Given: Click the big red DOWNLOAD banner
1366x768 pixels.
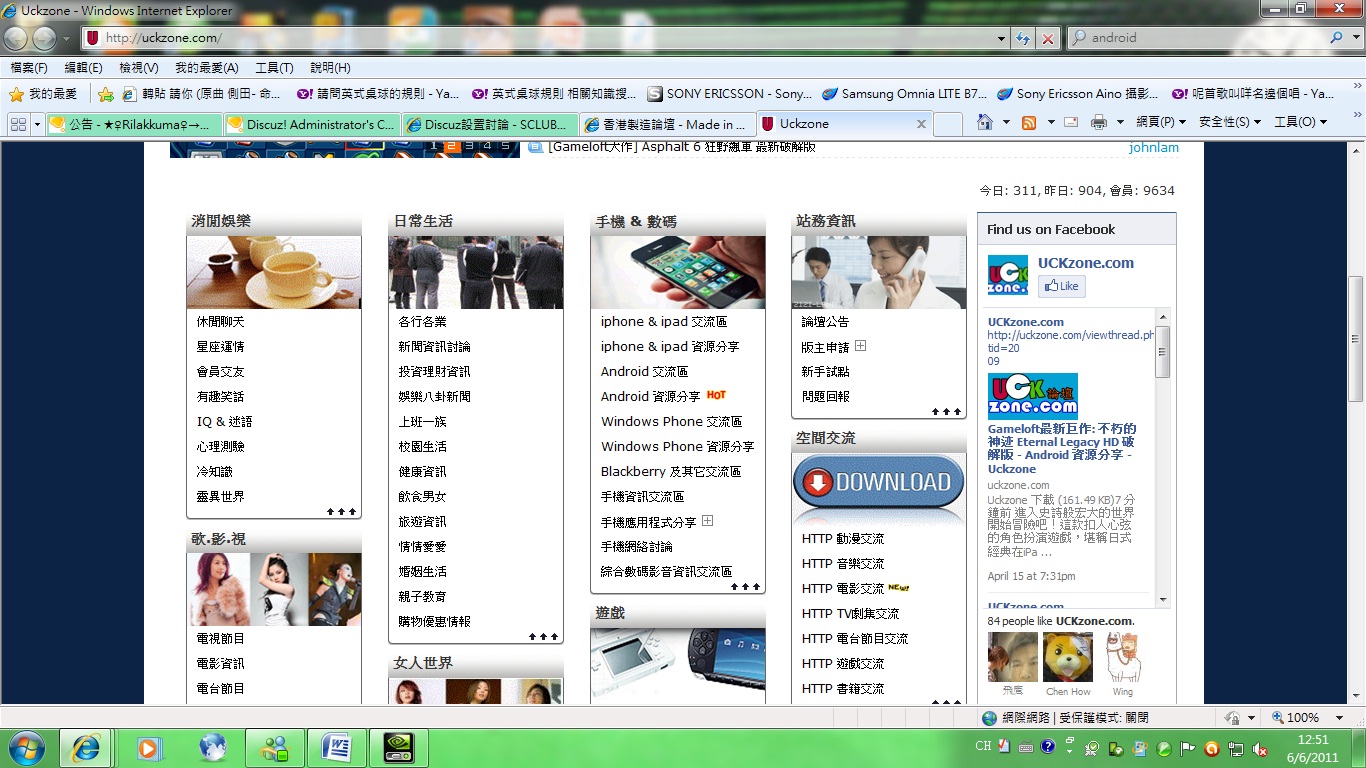Looking at the screenshot, I should pyautogui.click(x=879, y=483).
